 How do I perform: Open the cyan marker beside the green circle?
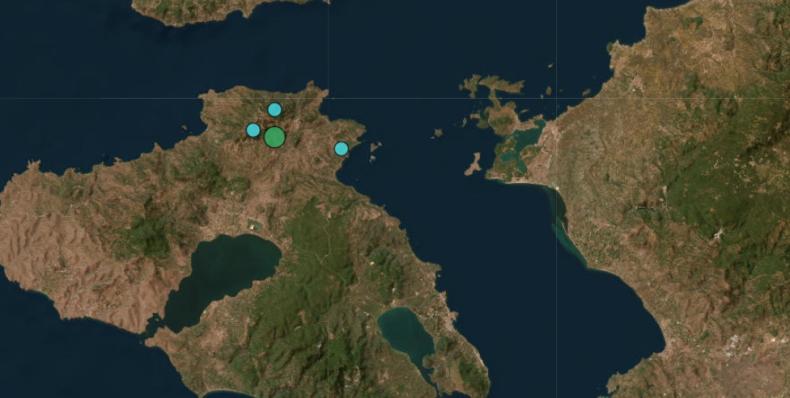click(253, 130)
